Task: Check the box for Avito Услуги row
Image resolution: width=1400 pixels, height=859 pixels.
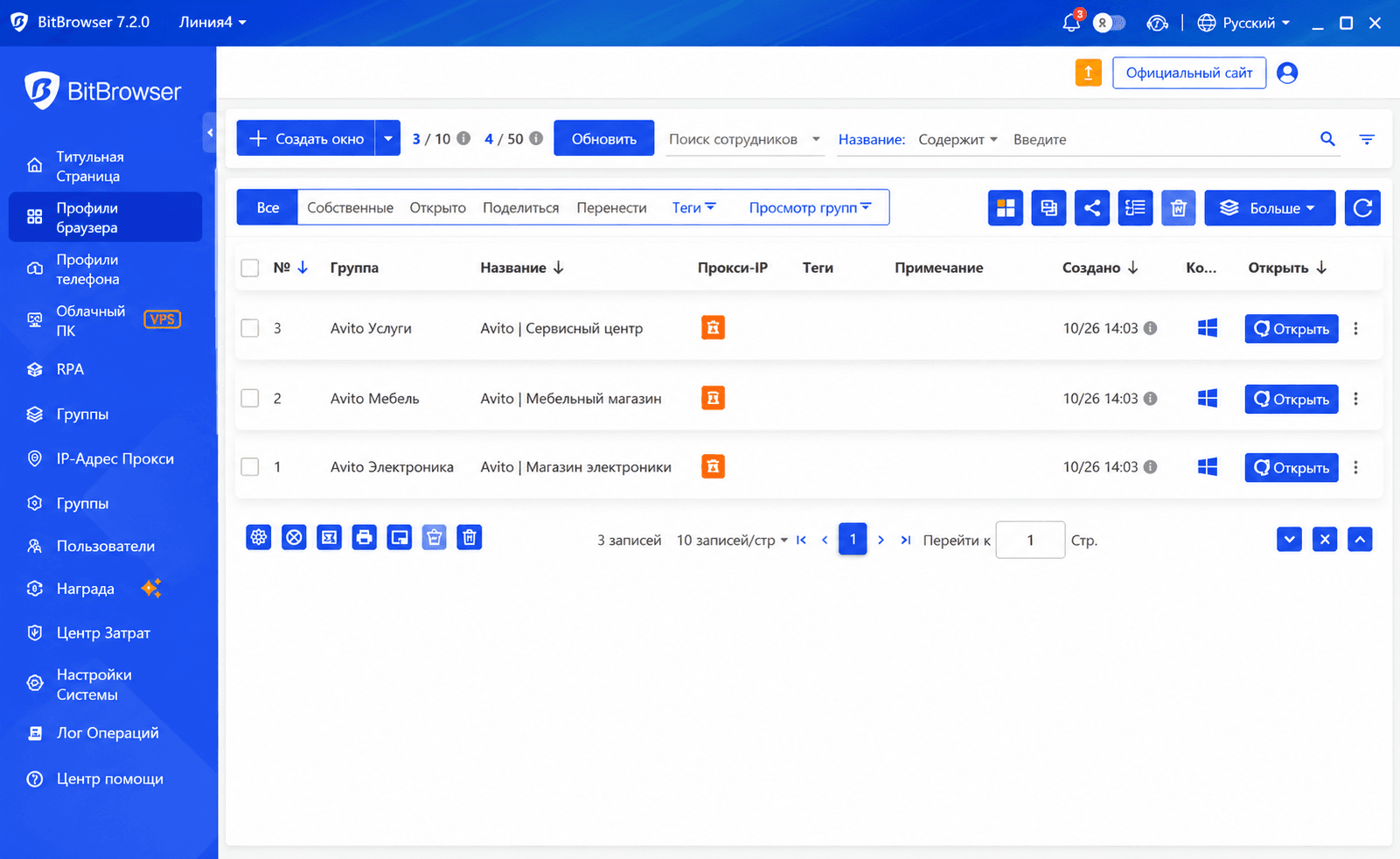Action: [x=250, y=328]
